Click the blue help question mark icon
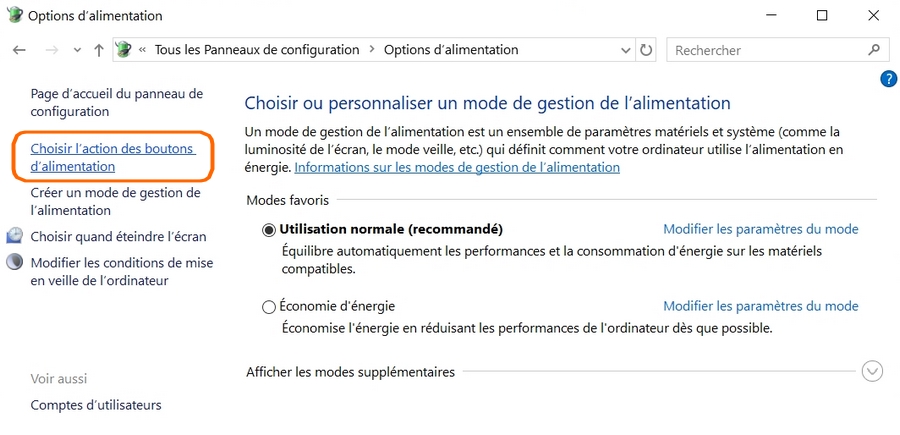Image resolution: width=900 pixels, height=435 pixels. pyautogui.click(x=888, y=79)
